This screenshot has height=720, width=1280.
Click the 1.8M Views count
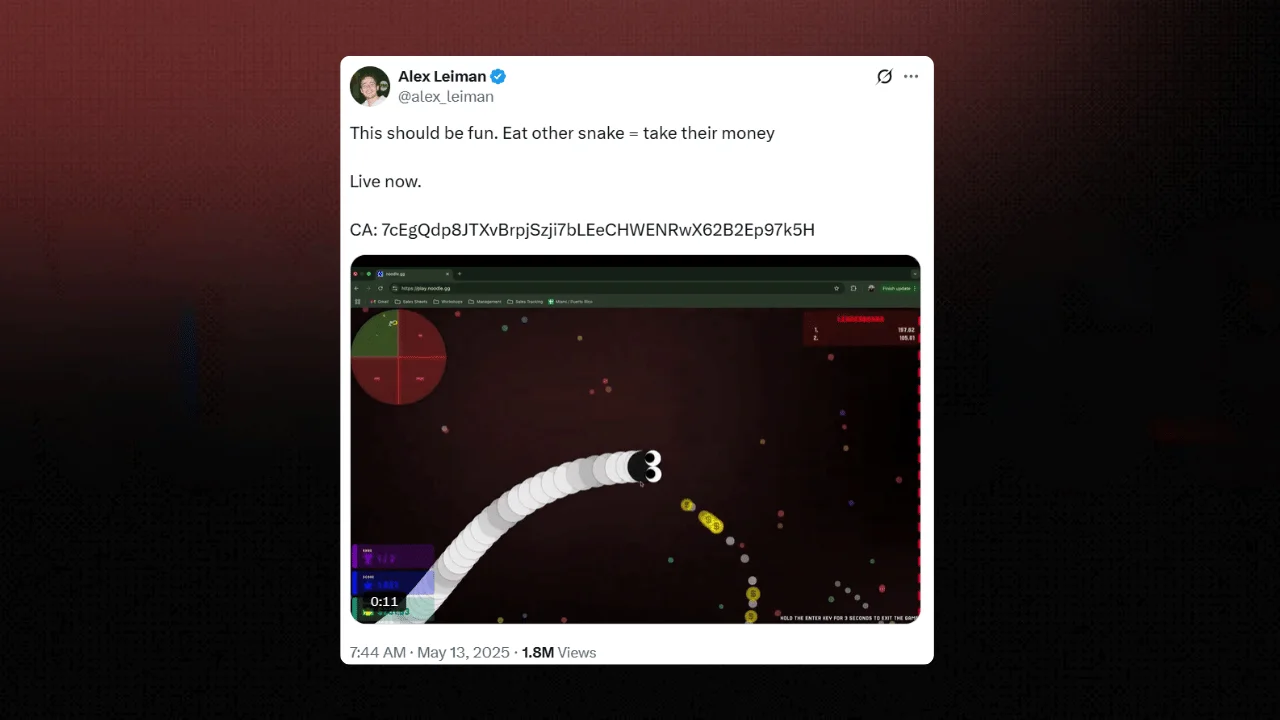click(559, 652)
